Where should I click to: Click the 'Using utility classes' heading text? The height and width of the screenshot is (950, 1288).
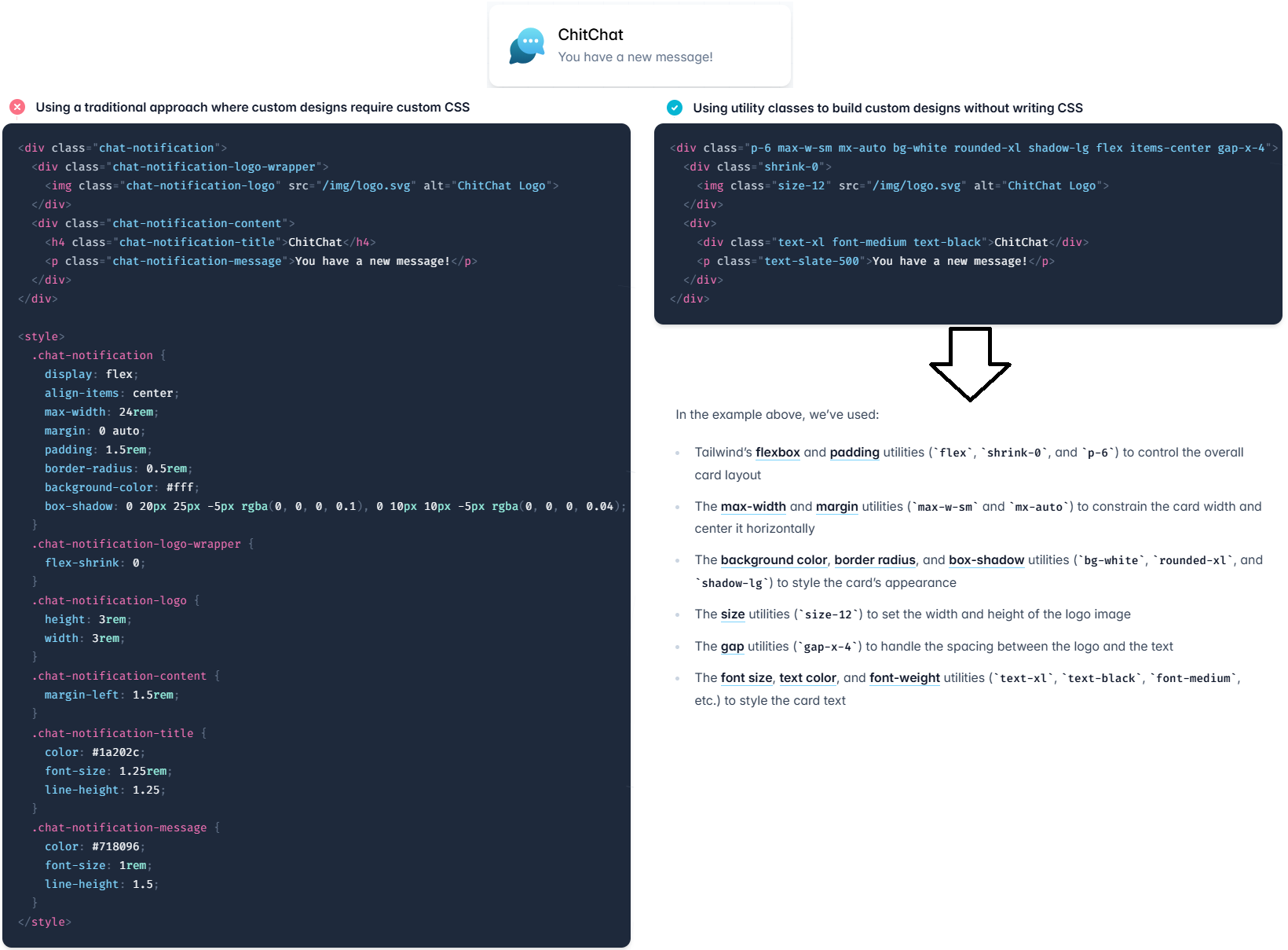pyautogui.click(x=887, y=108)
